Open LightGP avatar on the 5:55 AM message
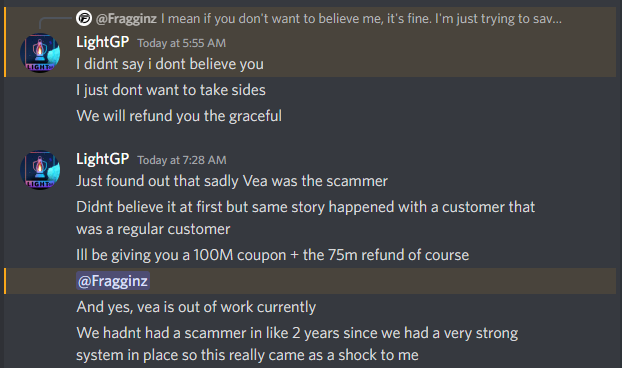This screenshot has height=368, width=622. (x=40, y=53)
